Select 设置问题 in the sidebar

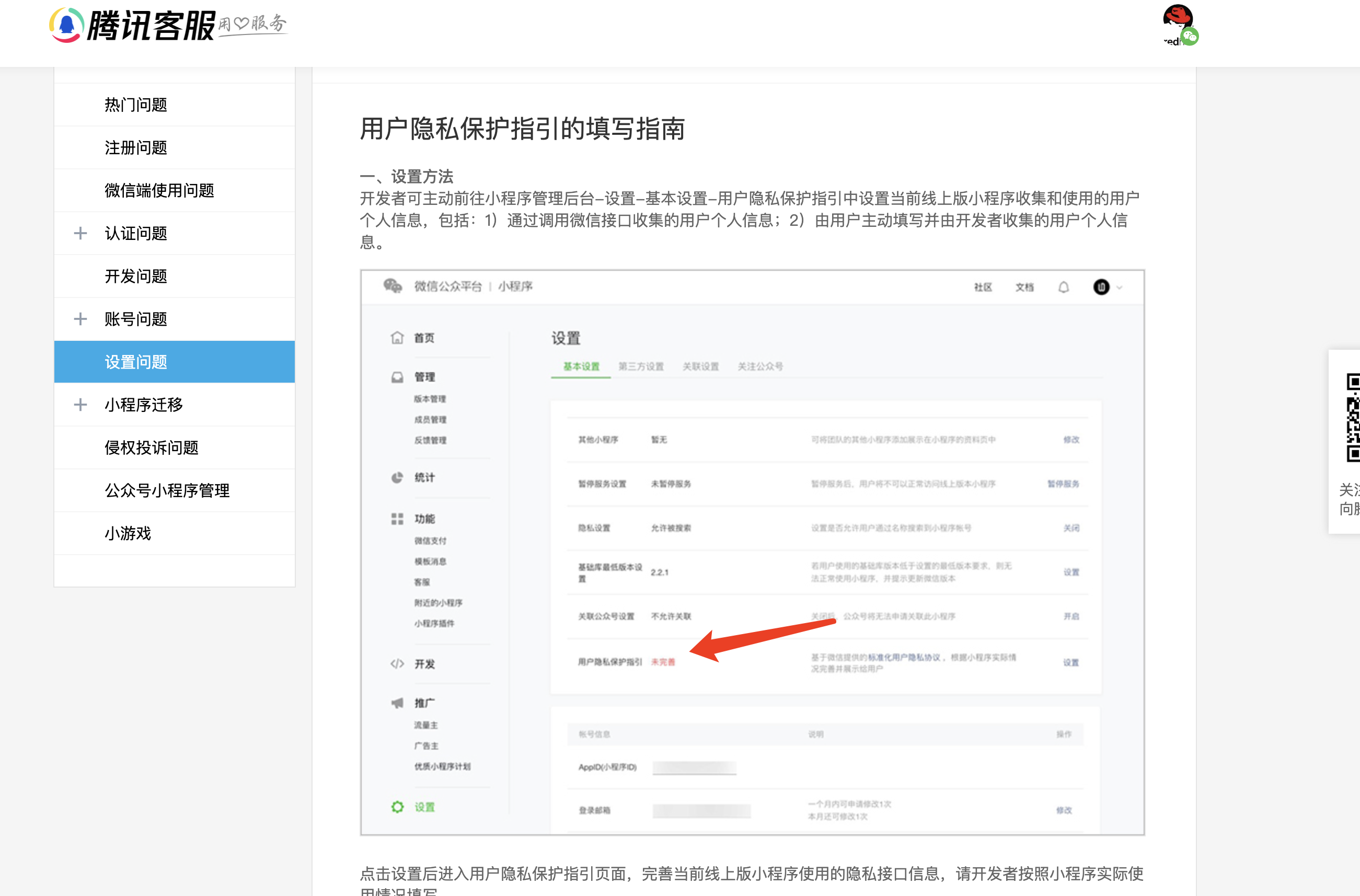coord(136,362)
